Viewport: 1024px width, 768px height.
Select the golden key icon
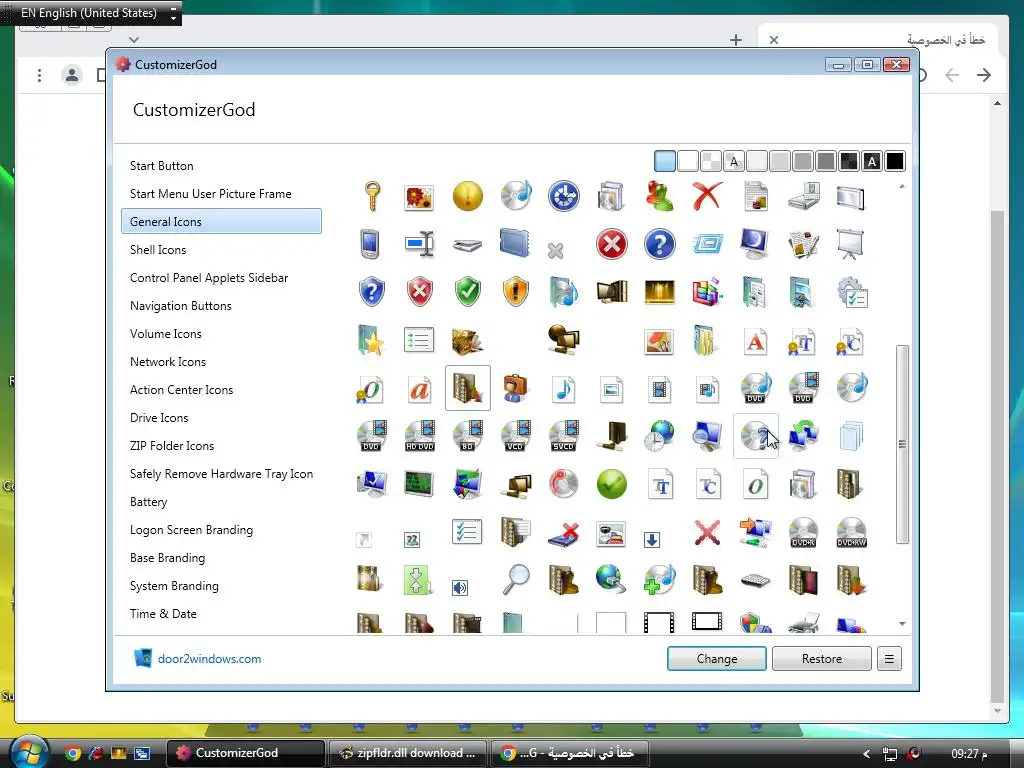pyautogui.click(x=372, y=197)
